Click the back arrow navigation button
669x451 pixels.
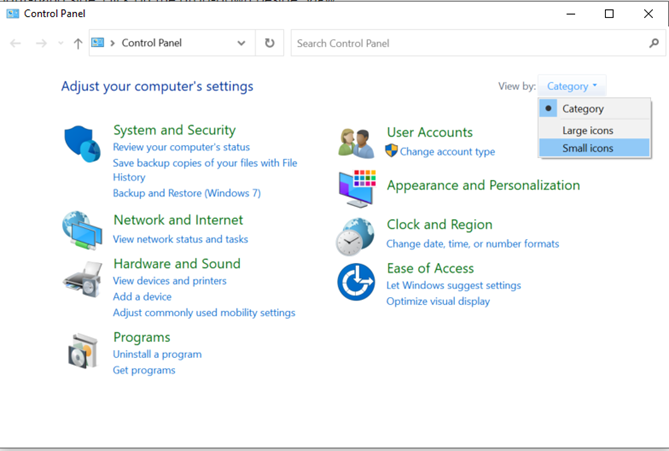(x=15, y=43)
